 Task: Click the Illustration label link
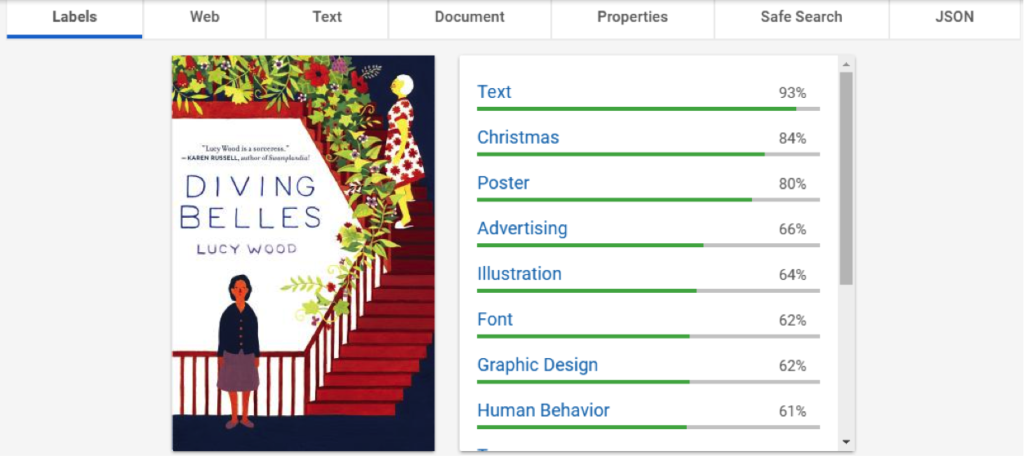tap(519, 274)
